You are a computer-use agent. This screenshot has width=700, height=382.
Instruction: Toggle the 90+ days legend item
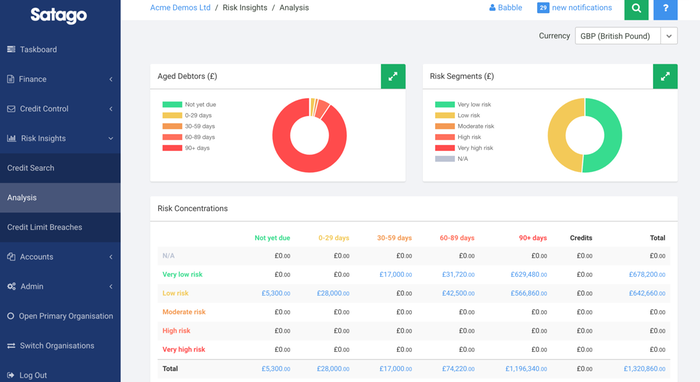186,148
